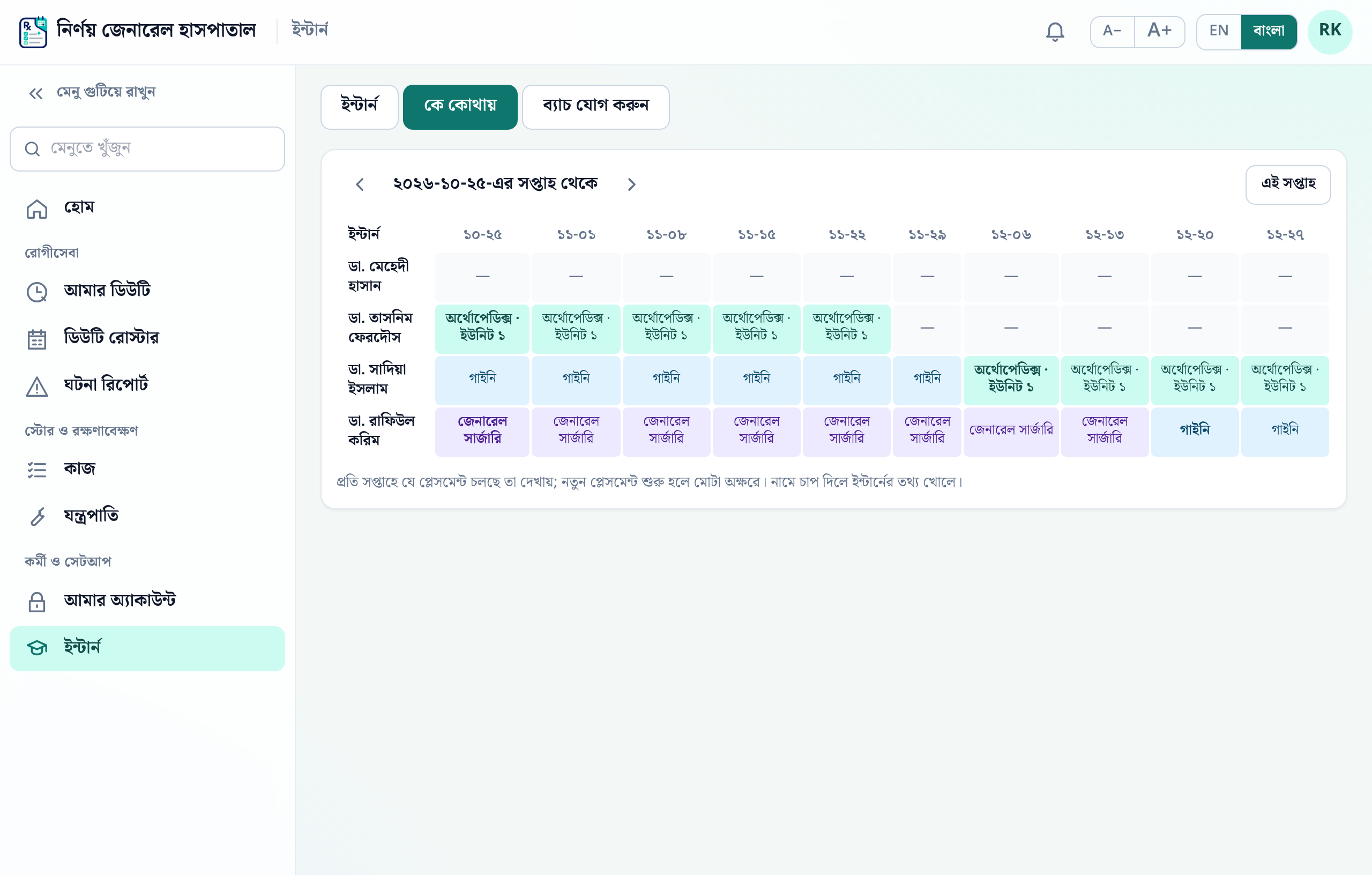Open ডিউটি রোস্টার from the sidebar menu
The width and height of the screenshot is (1372, 875).
[x=147, y=339]
